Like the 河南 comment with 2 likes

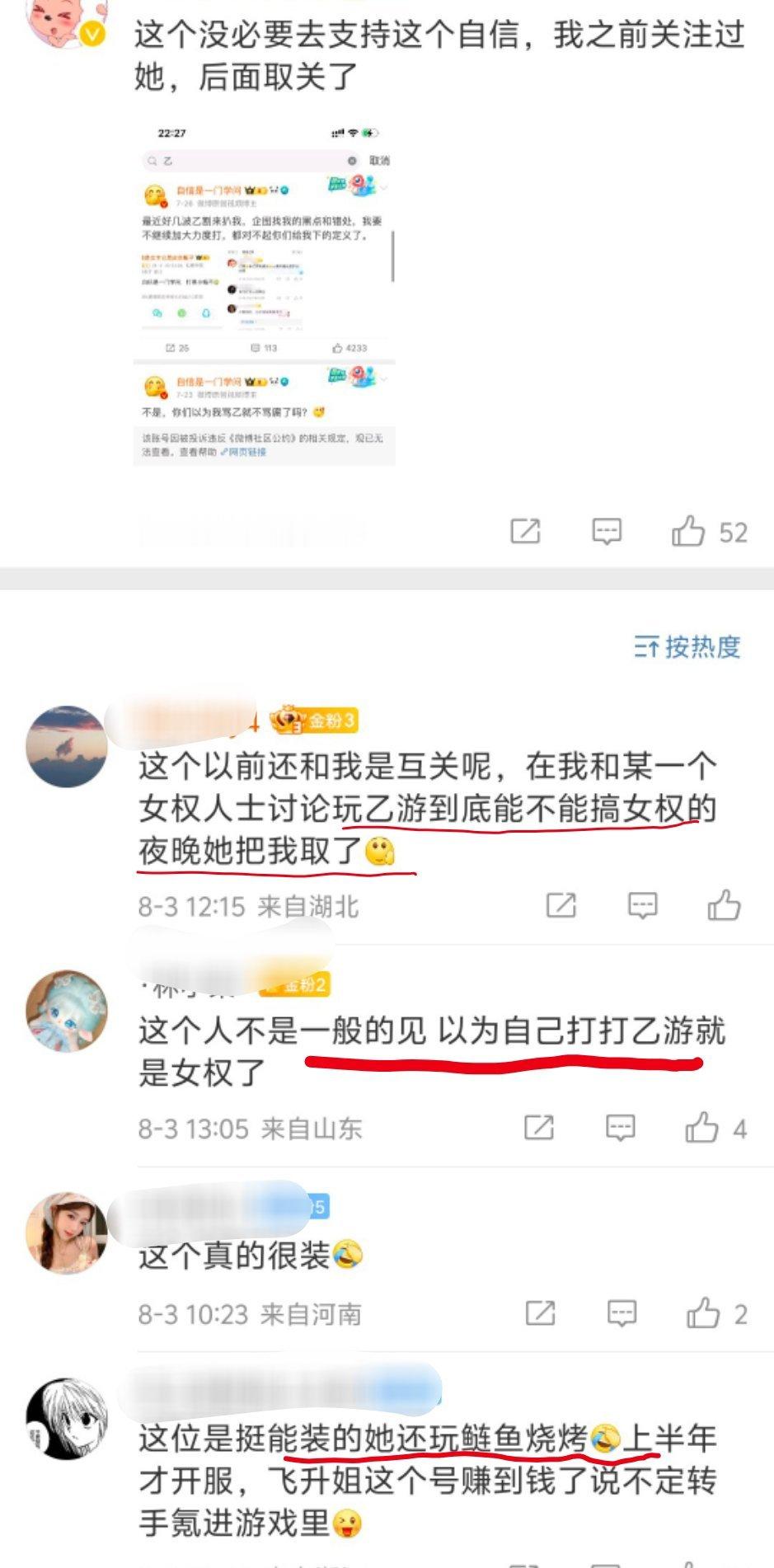click(716, 1312)
